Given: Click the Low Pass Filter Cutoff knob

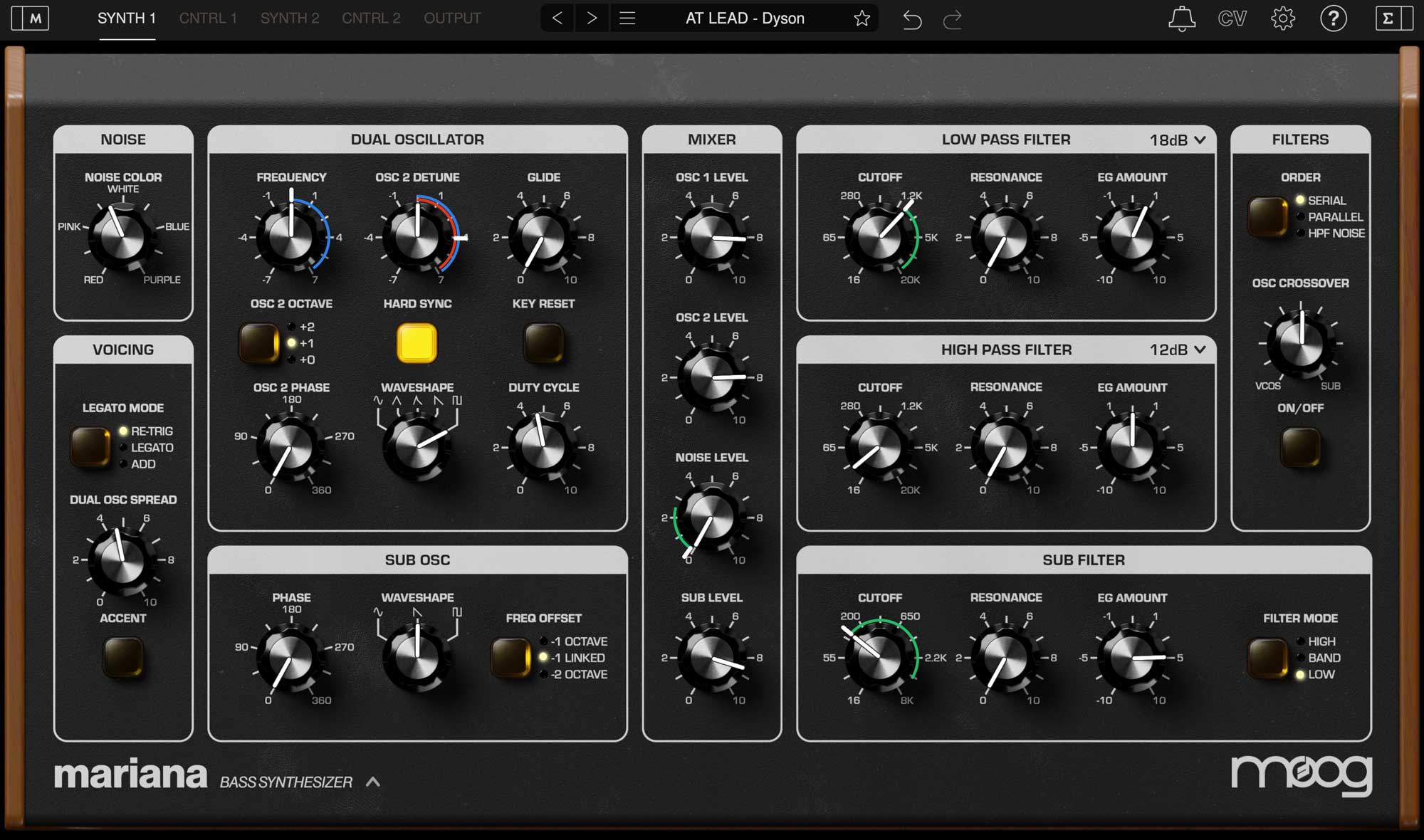Looking at the screenshot, I should pyautogui.click(x=879, y=237).
